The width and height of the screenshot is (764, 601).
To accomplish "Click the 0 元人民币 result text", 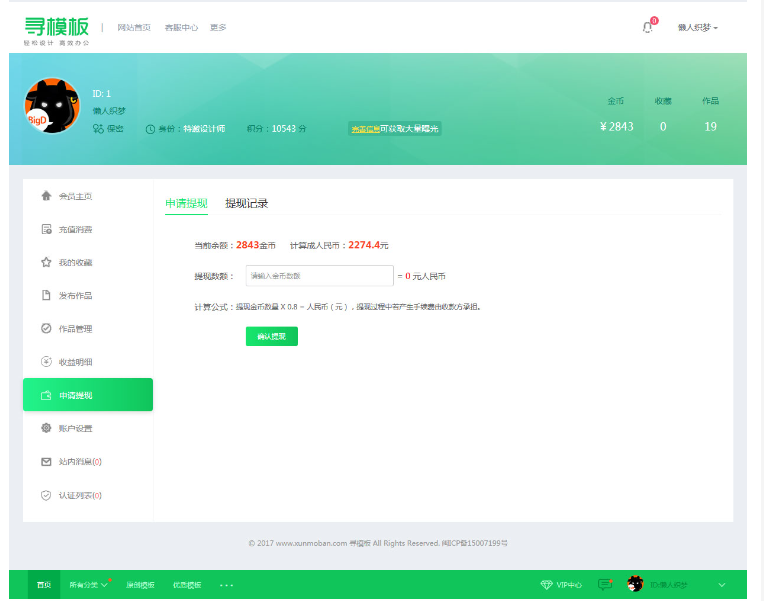I will pos(425,276).
